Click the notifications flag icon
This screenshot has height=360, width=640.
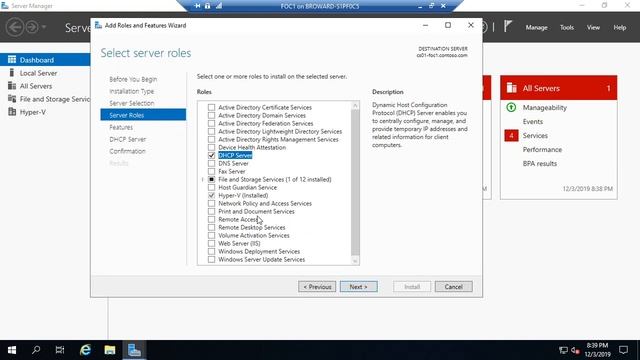point(507,27)
